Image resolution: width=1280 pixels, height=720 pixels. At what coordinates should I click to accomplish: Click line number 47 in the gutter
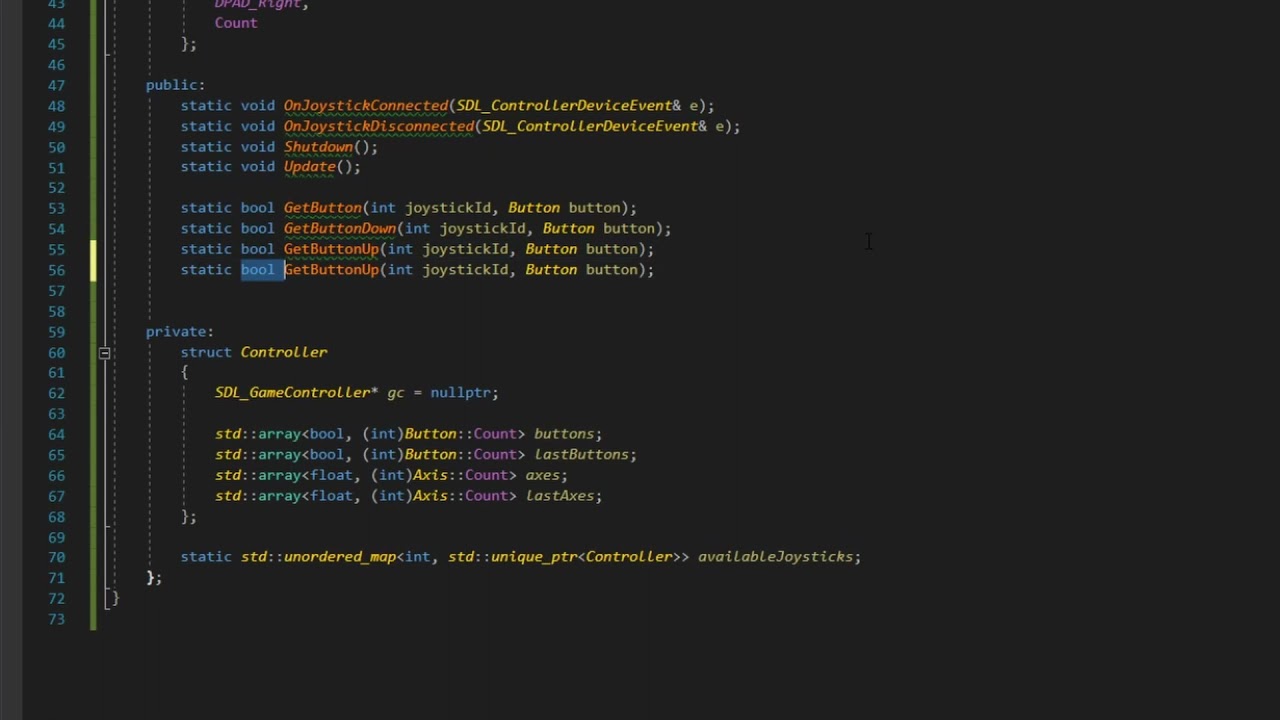coord(56,85)
